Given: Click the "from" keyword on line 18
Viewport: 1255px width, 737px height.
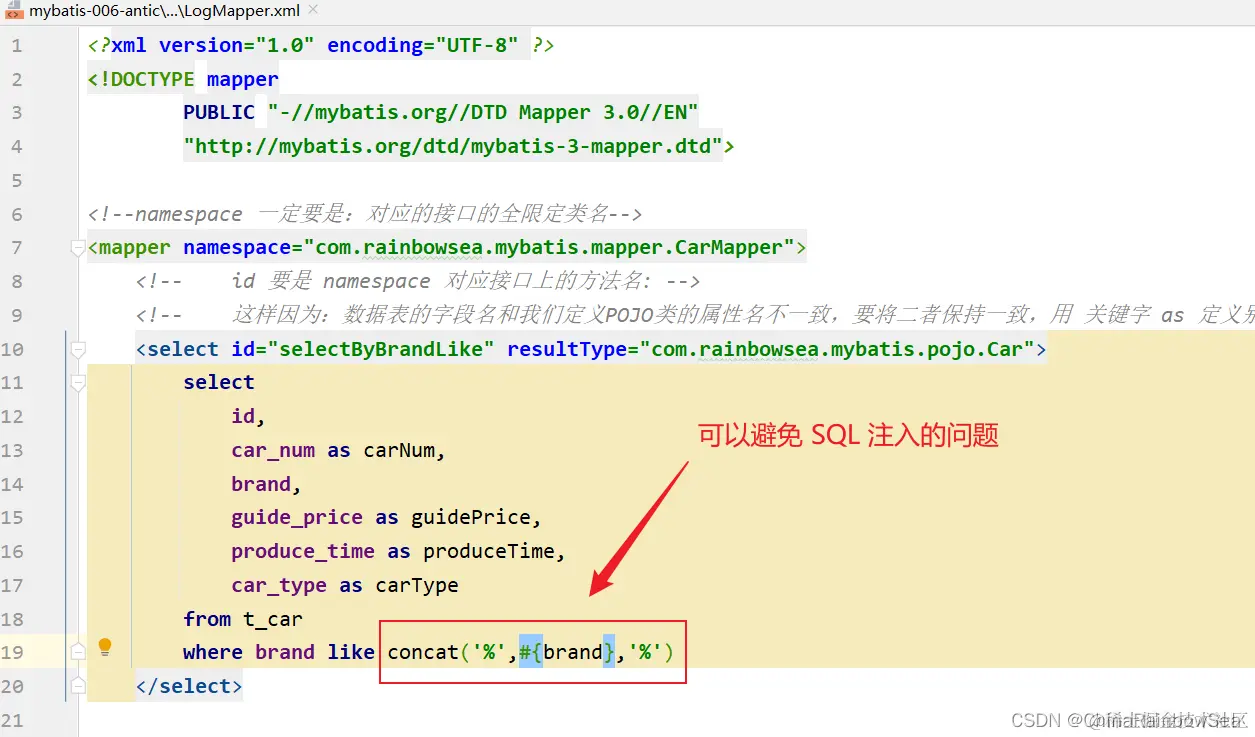Looking at the screenshot, I should click(x=207, y=619).
